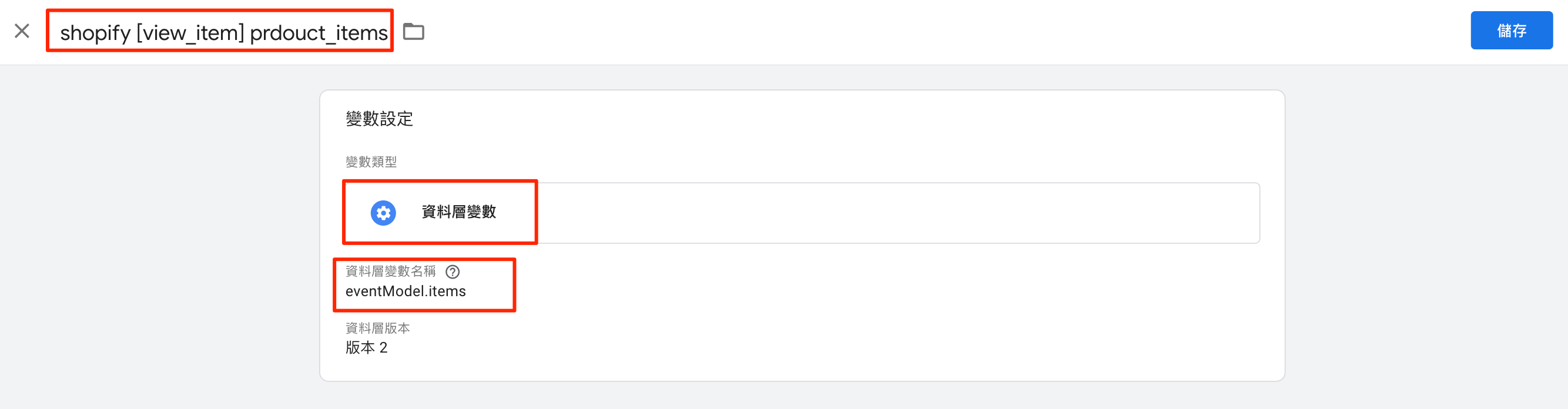This screenshot has width=1568, height=409.
Task: Select the 資料層變數 variable type label
Action: tap(458, 212)
